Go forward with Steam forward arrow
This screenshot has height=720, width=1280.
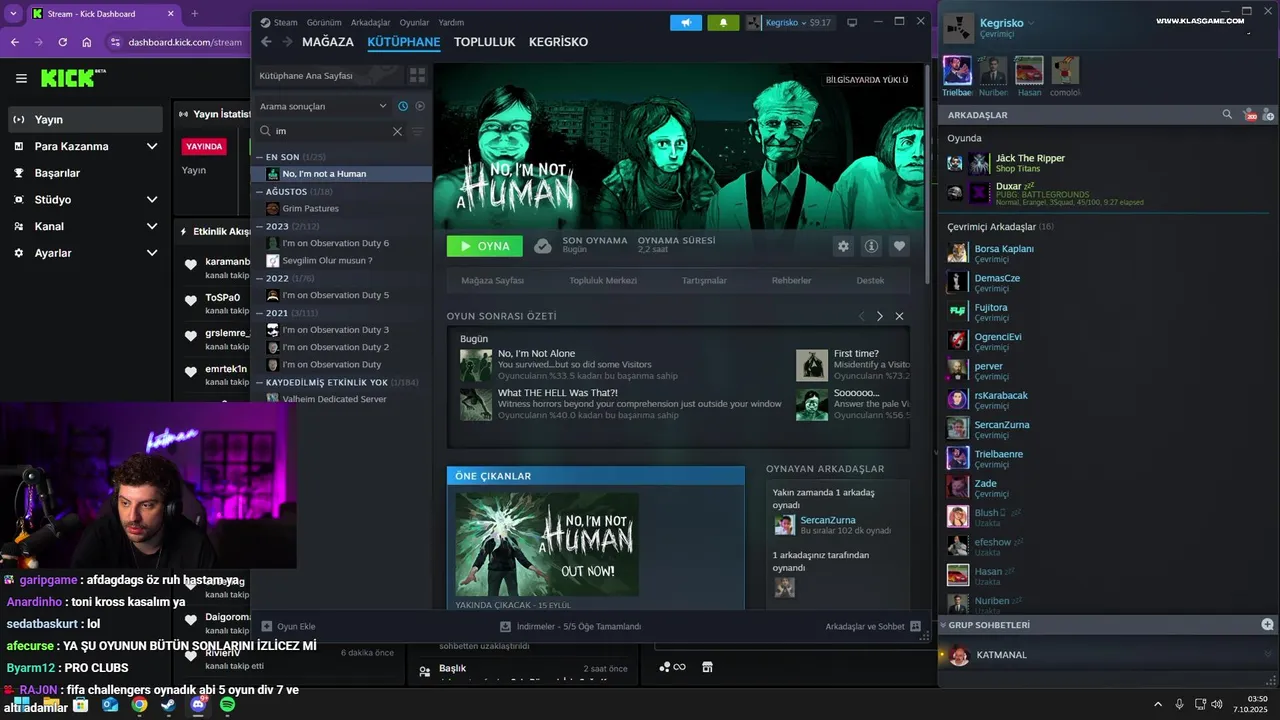[288, 42]
